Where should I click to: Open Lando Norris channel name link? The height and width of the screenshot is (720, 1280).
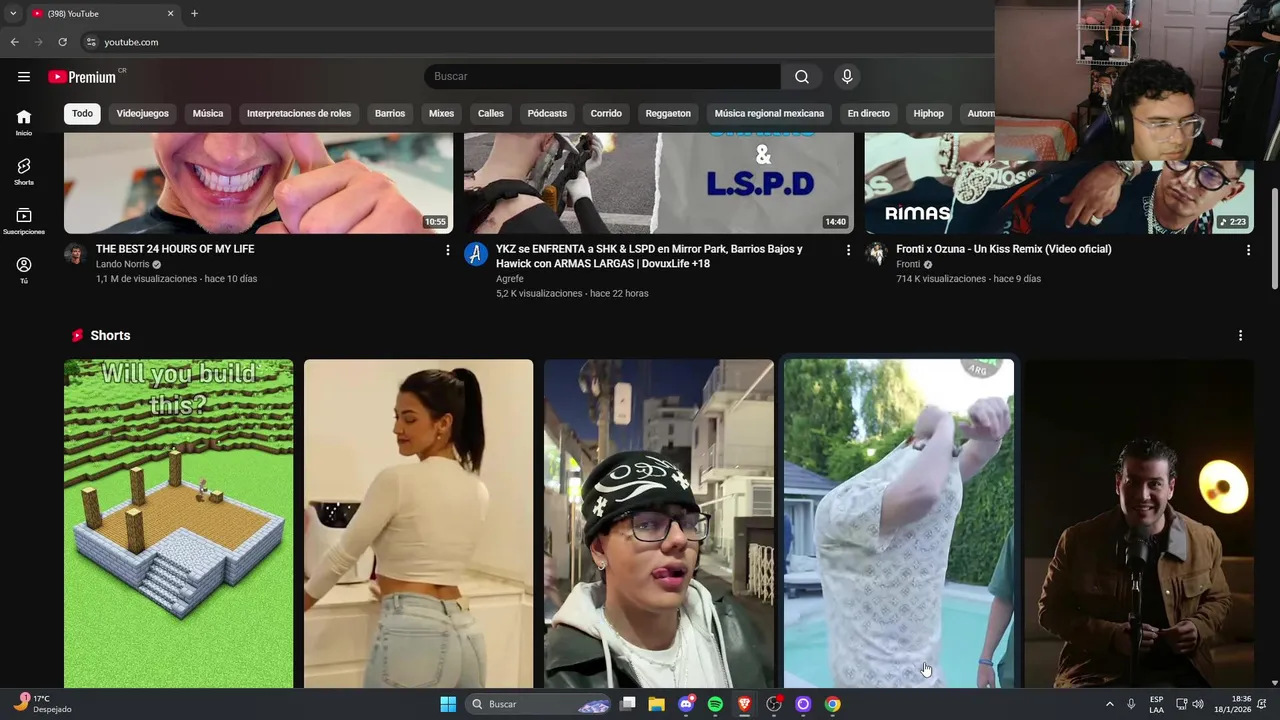(122, 264)
